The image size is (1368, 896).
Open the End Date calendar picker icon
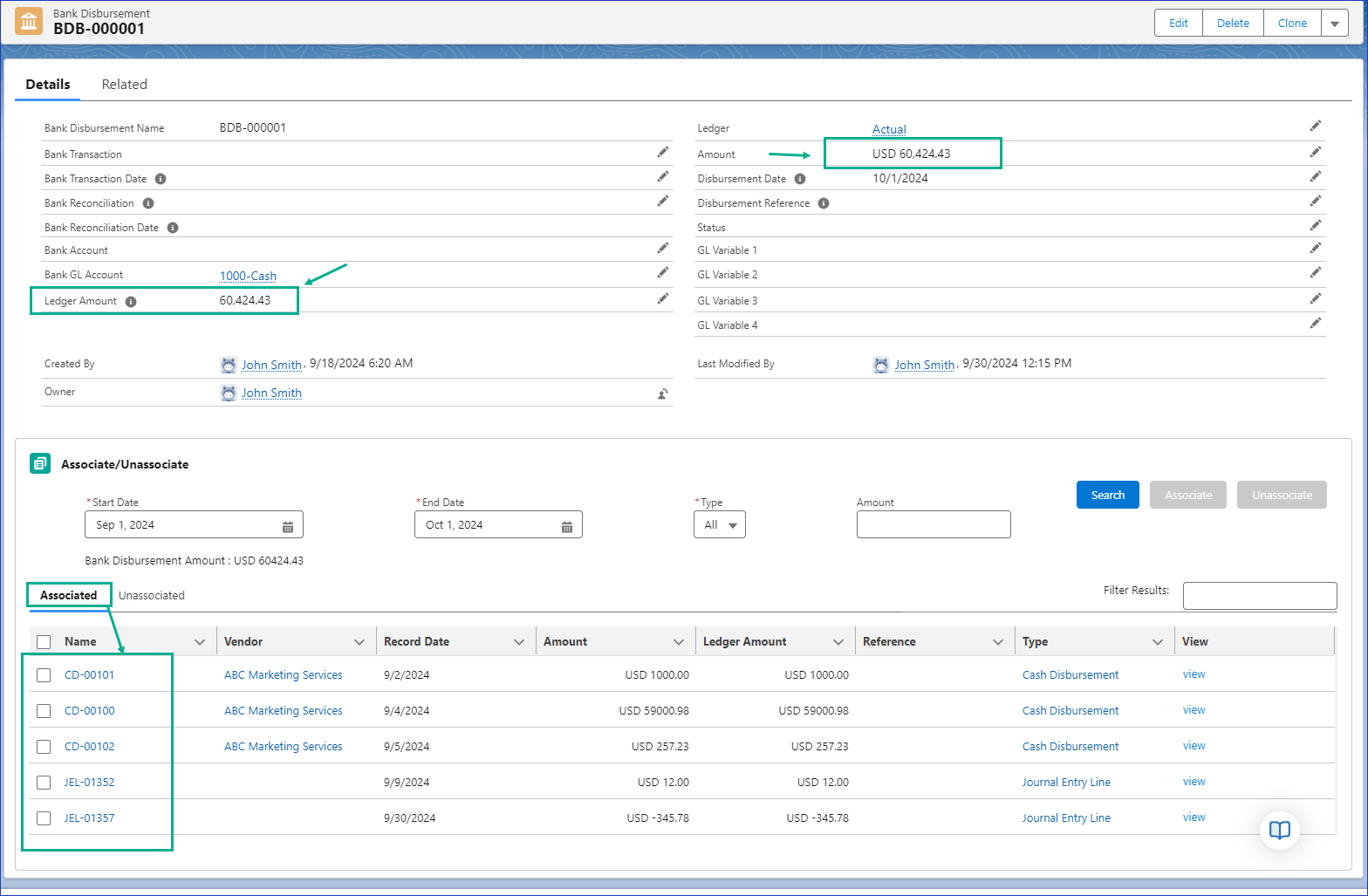[567, 526]
